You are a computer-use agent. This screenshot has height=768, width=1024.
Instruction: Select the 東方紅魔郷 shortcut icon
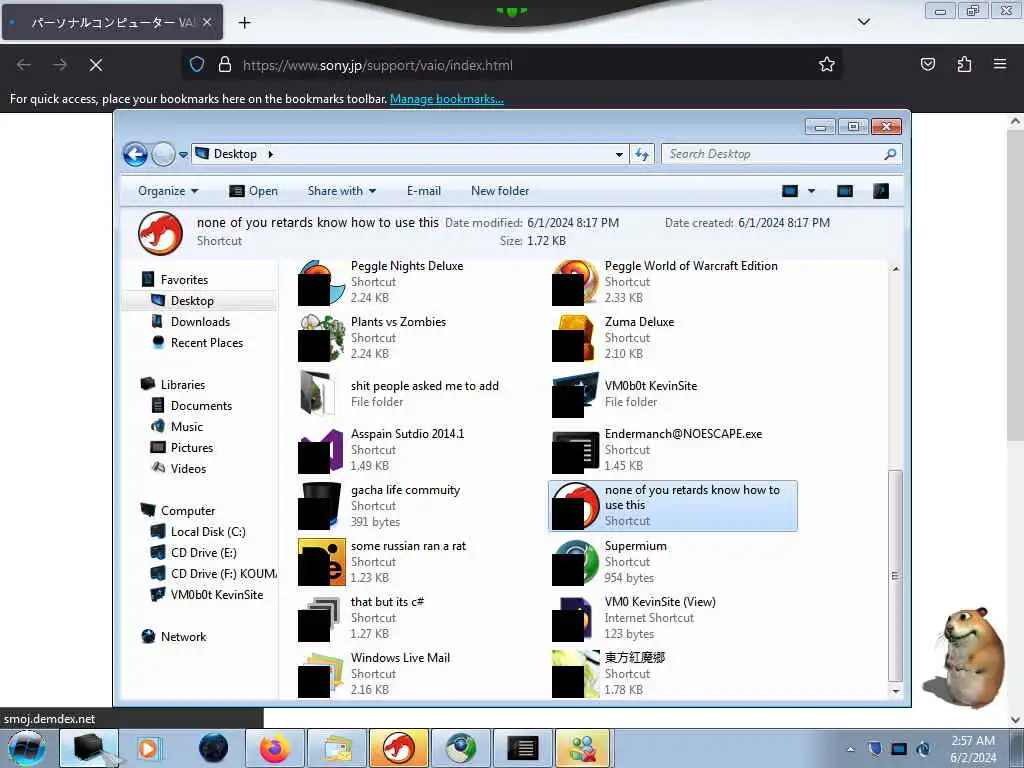pos(575,674)
